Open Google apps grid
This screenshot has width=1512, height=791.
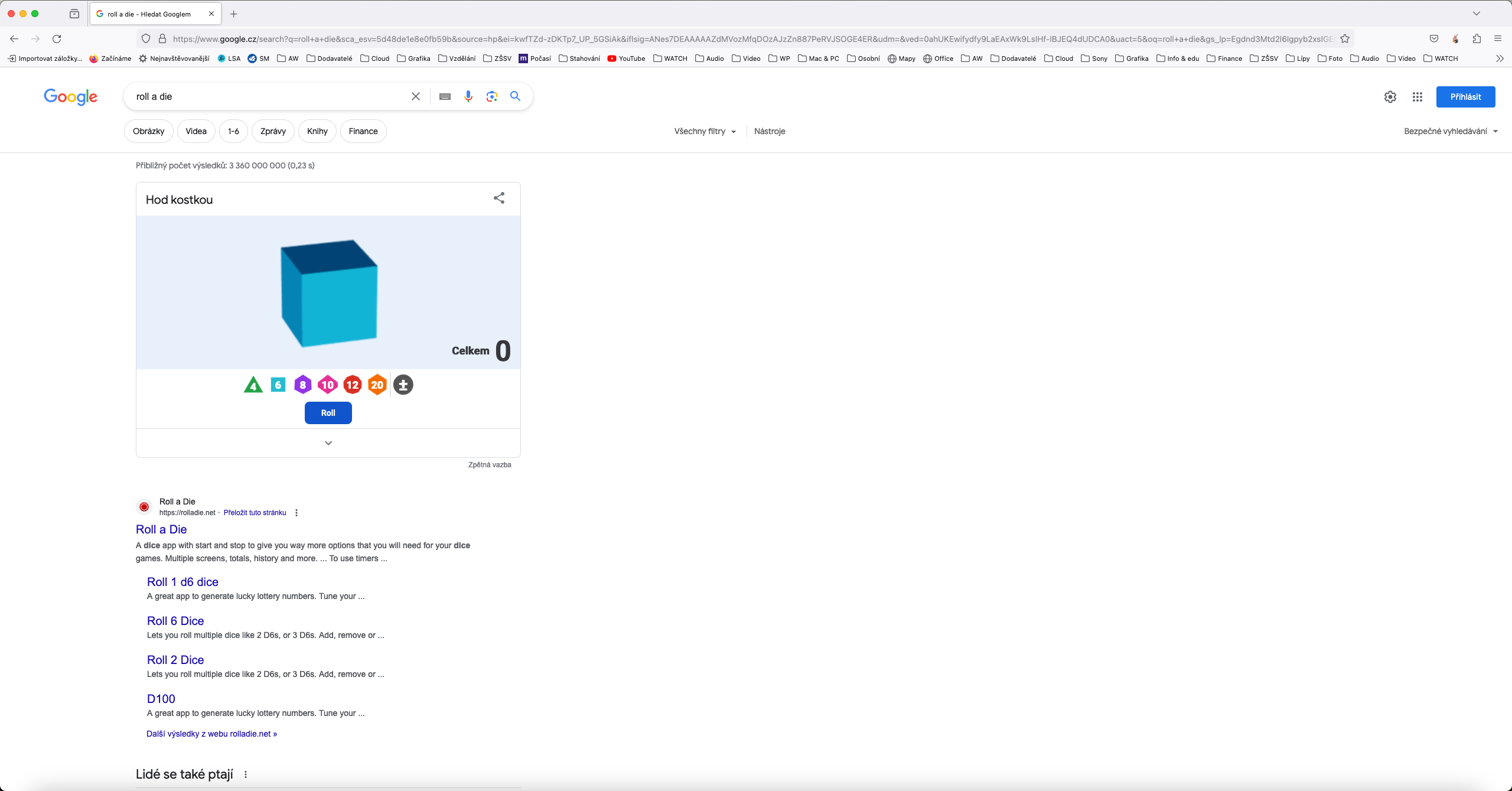(1417, 97)
